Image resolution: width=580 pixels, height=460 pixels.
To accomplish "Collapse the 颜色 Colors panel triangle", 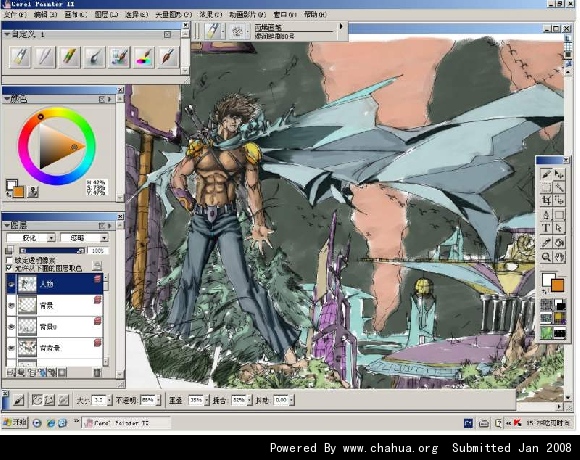I will click(7, 99).
